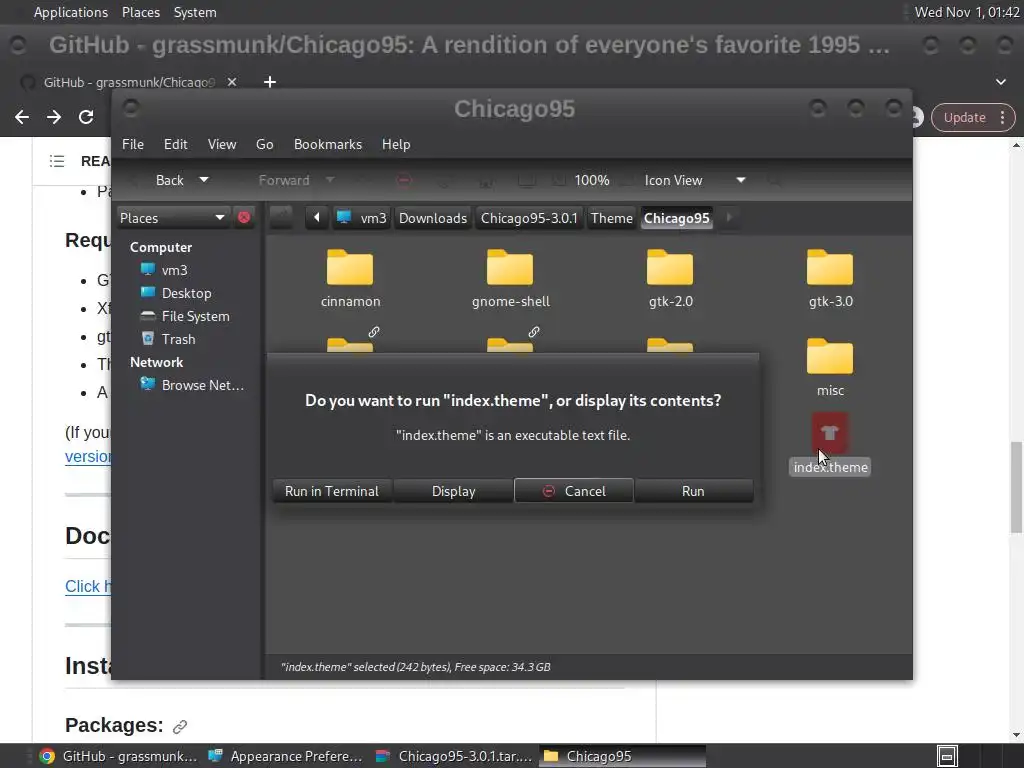The image size is (1024, 768).
Task: Switch to Appearance Preferences in taskbar
Action: click(x=285, y=756)
